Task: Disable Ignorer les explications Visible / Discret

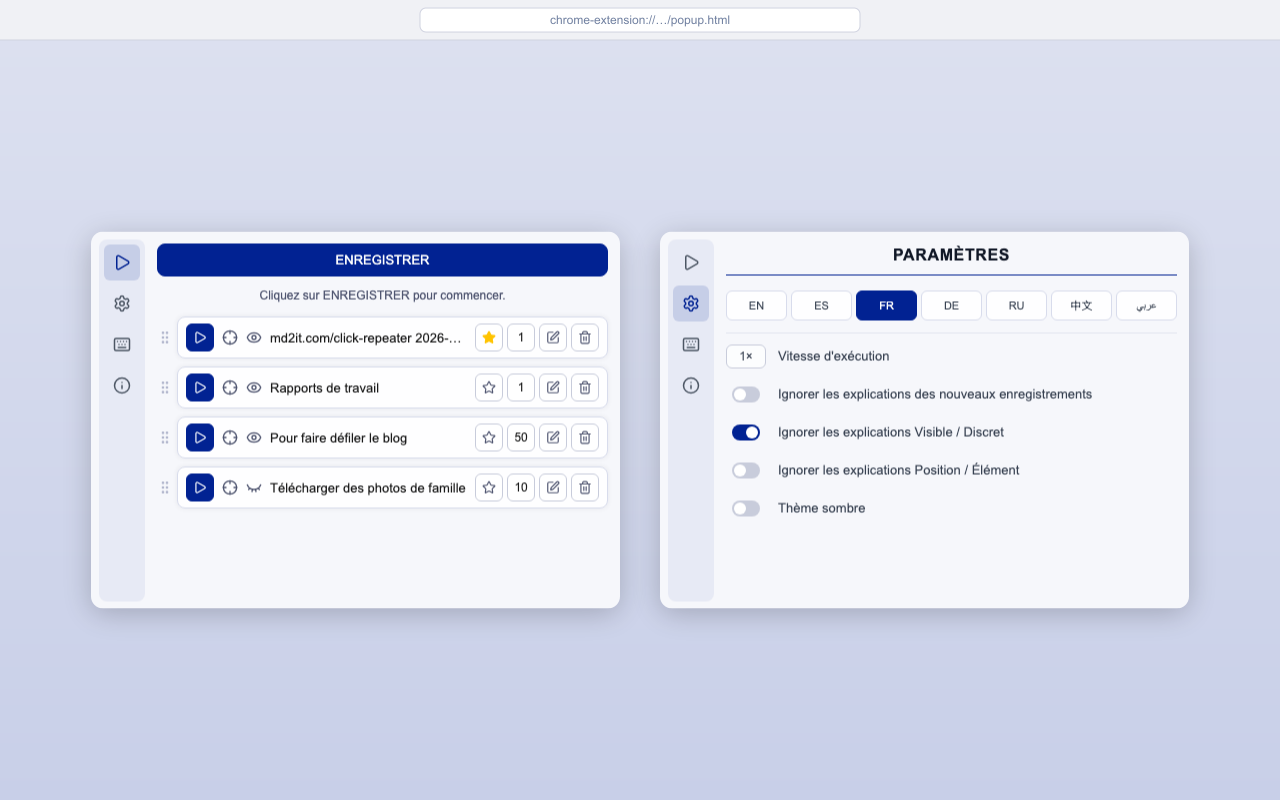Action: click(x=746, y=432)
